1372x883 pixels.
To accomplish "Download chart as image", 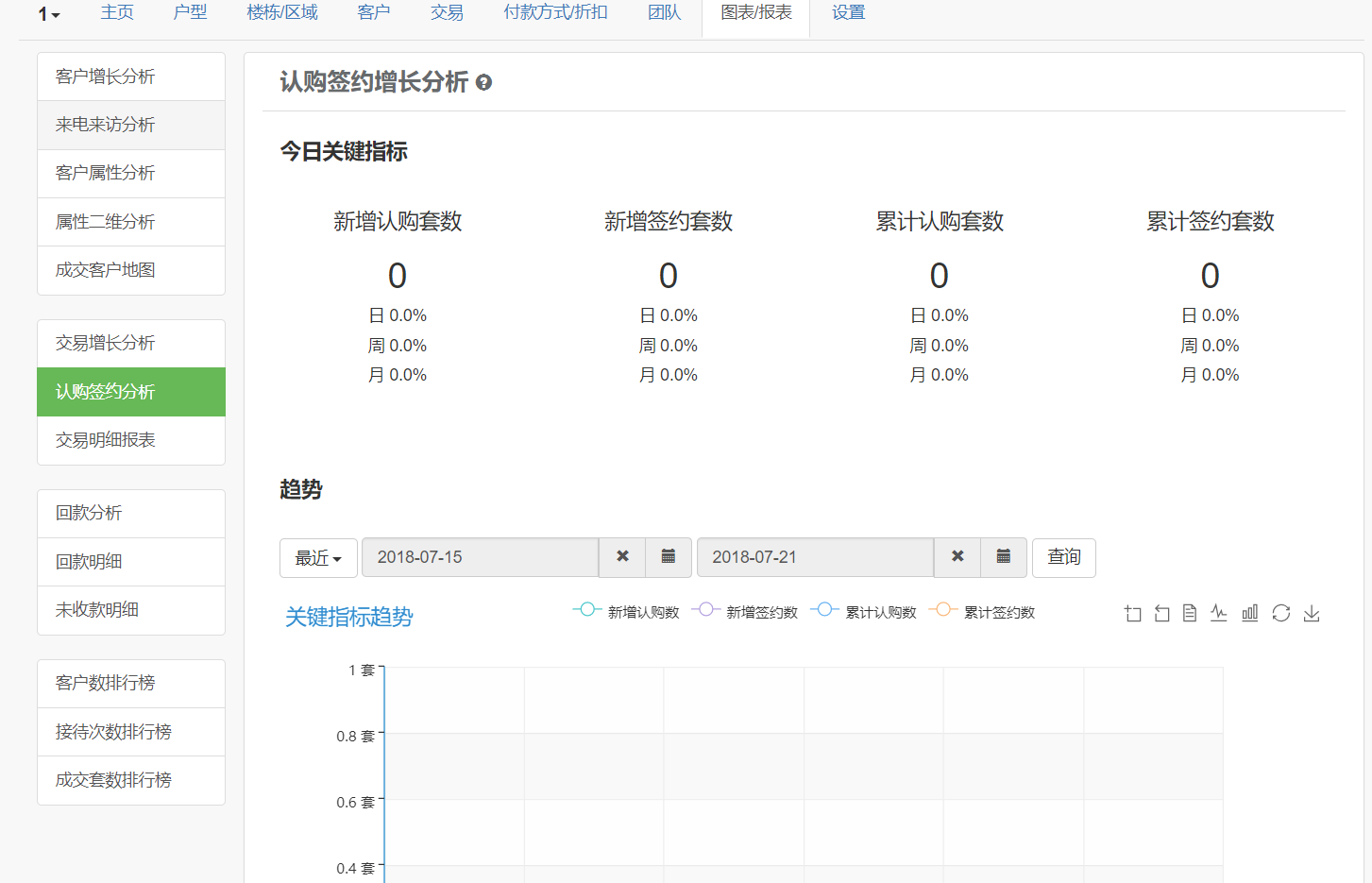I will point(1312,614).
